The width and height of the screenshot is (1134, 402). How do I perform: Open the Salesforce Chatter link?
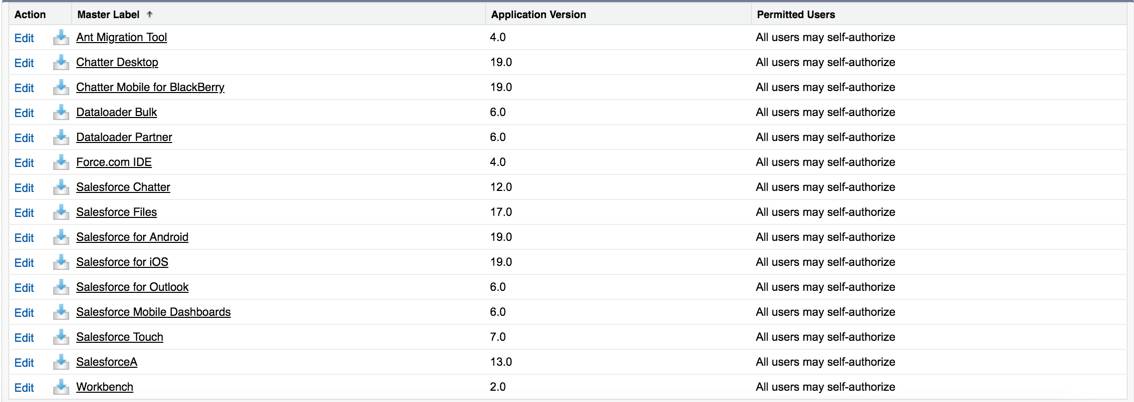[x=123, y=187]
